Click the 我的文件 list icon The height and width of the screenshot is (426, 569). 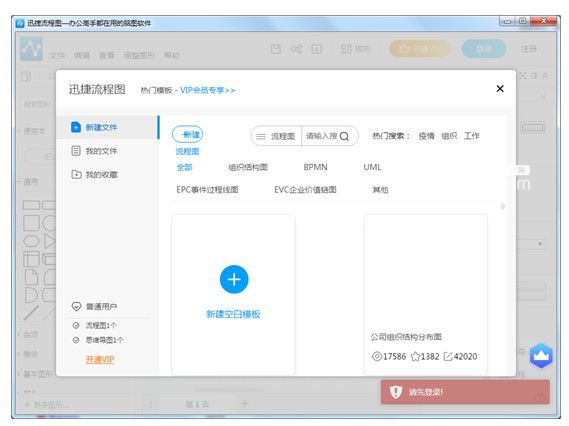pos(76,151)
